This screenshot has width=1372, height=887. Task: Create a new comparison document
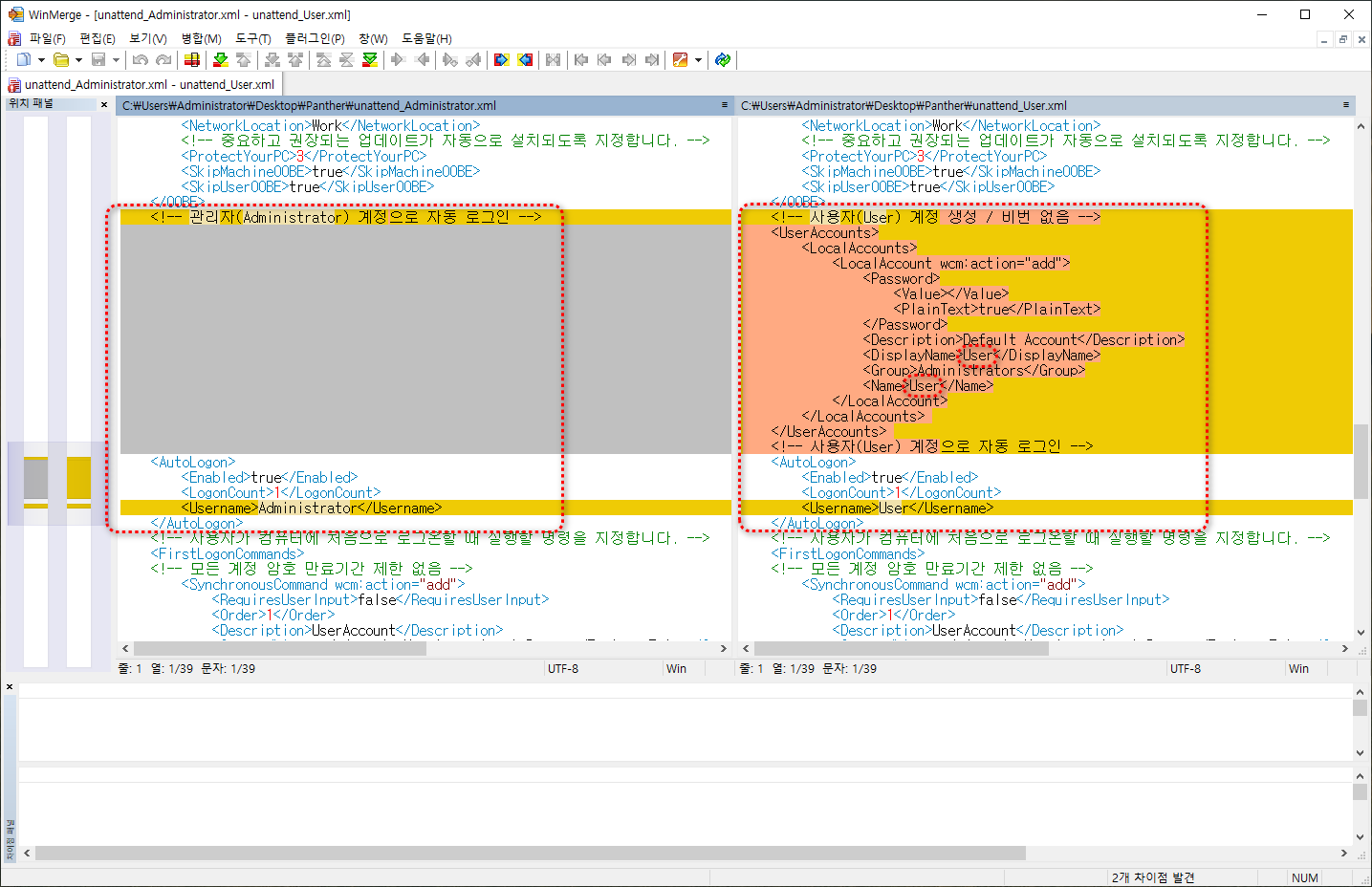pos(24,59)
